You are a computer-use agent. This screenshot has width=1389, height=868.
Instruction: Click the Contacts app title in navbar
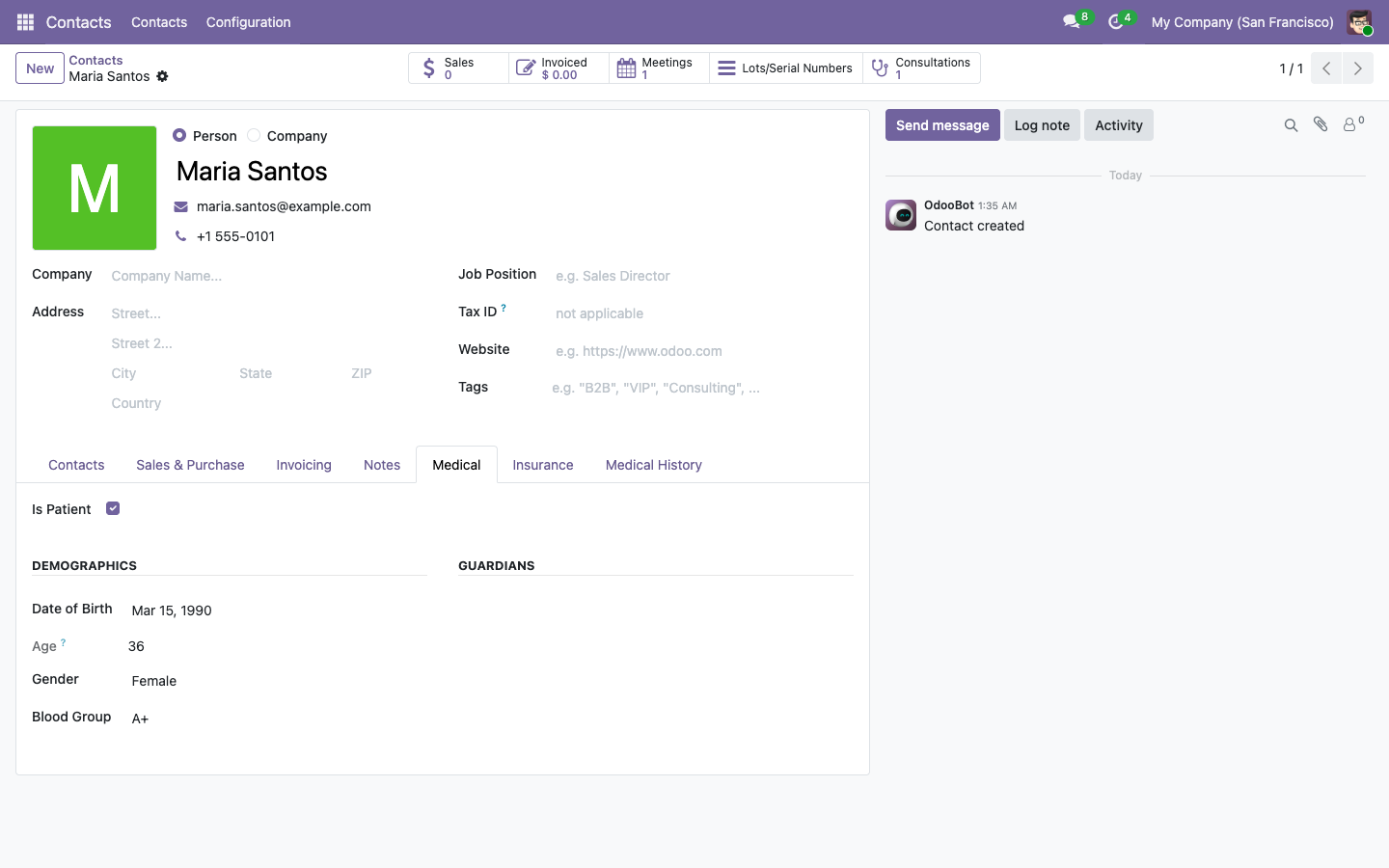coord(78,22)
